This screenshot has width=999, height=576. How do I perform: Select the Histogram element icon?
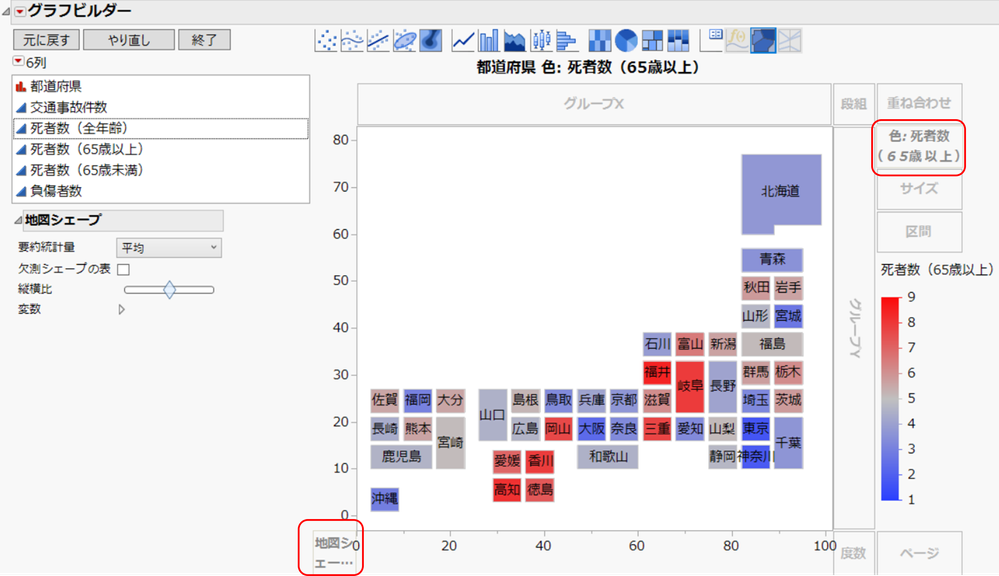coord(566,41)
